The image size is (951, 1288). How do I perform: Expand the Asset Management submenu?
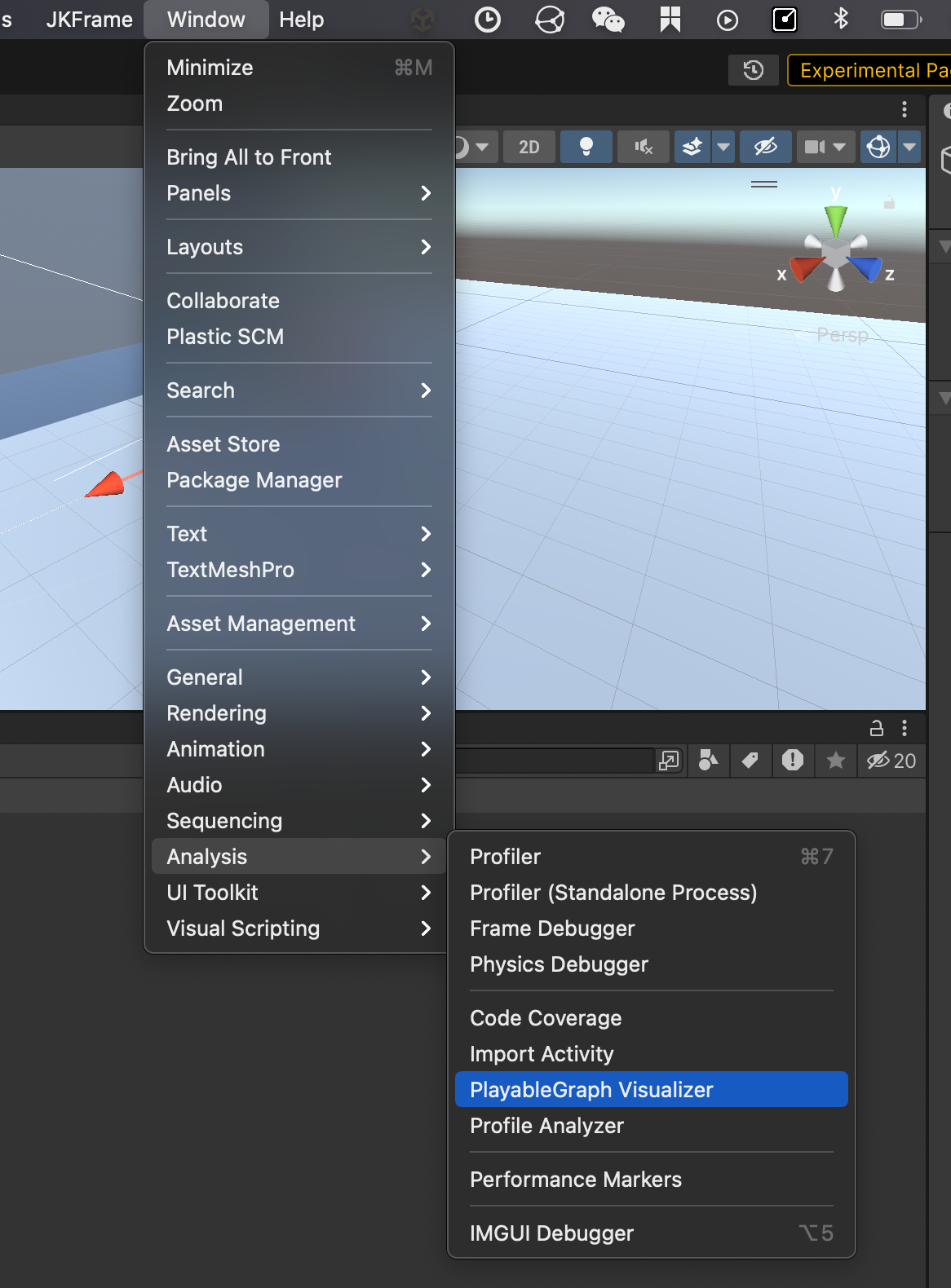click(299, 624)
